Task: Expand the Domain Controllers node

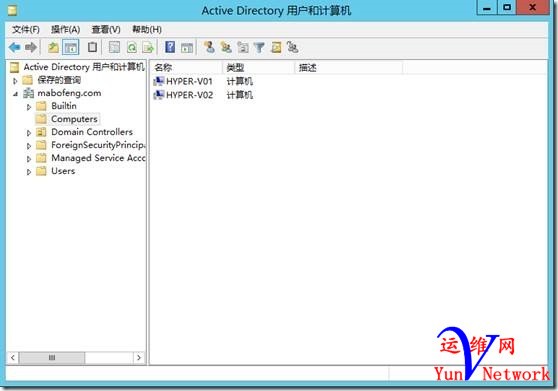Action: coord(29,133)
